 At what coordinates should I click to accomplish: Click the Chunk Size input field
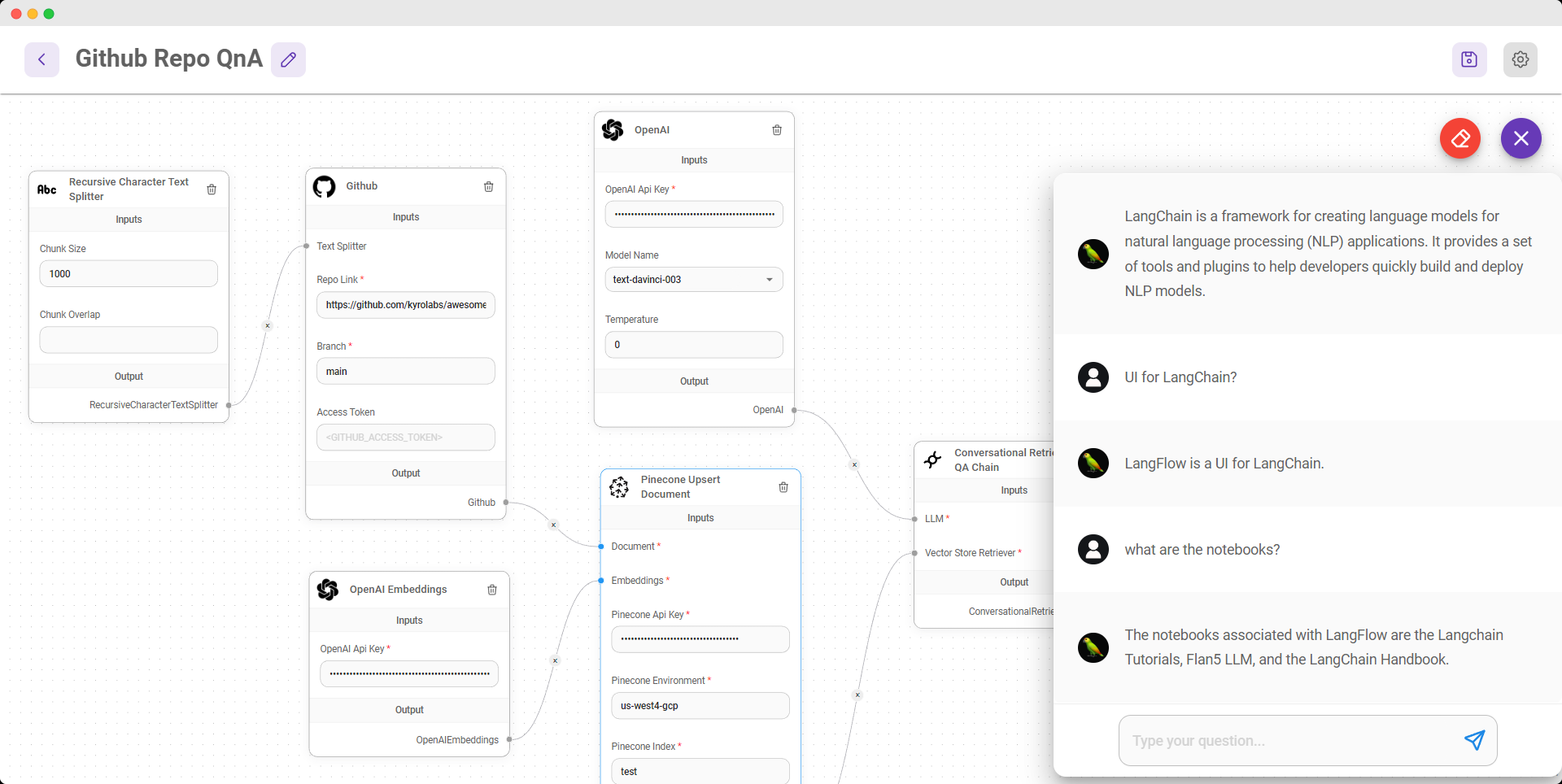pos(129,274)
